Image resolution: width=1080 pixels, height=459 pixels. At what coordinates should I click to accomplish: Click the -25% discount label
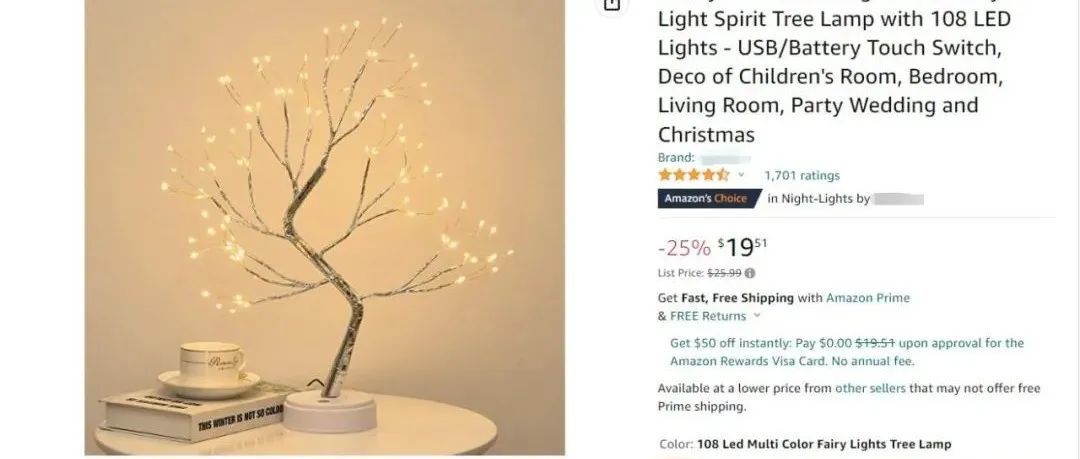(x=684, y=247)
